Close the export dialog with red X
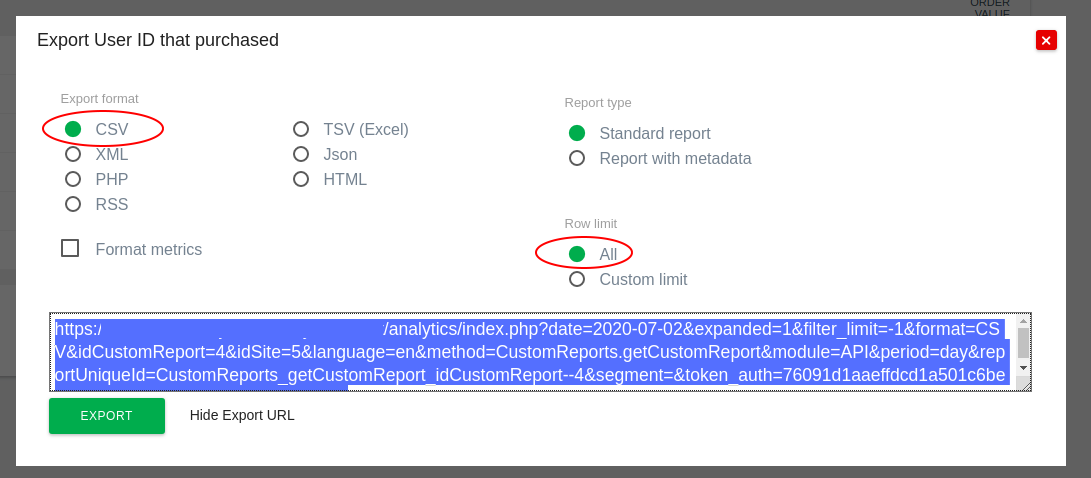 [1046, 40]
